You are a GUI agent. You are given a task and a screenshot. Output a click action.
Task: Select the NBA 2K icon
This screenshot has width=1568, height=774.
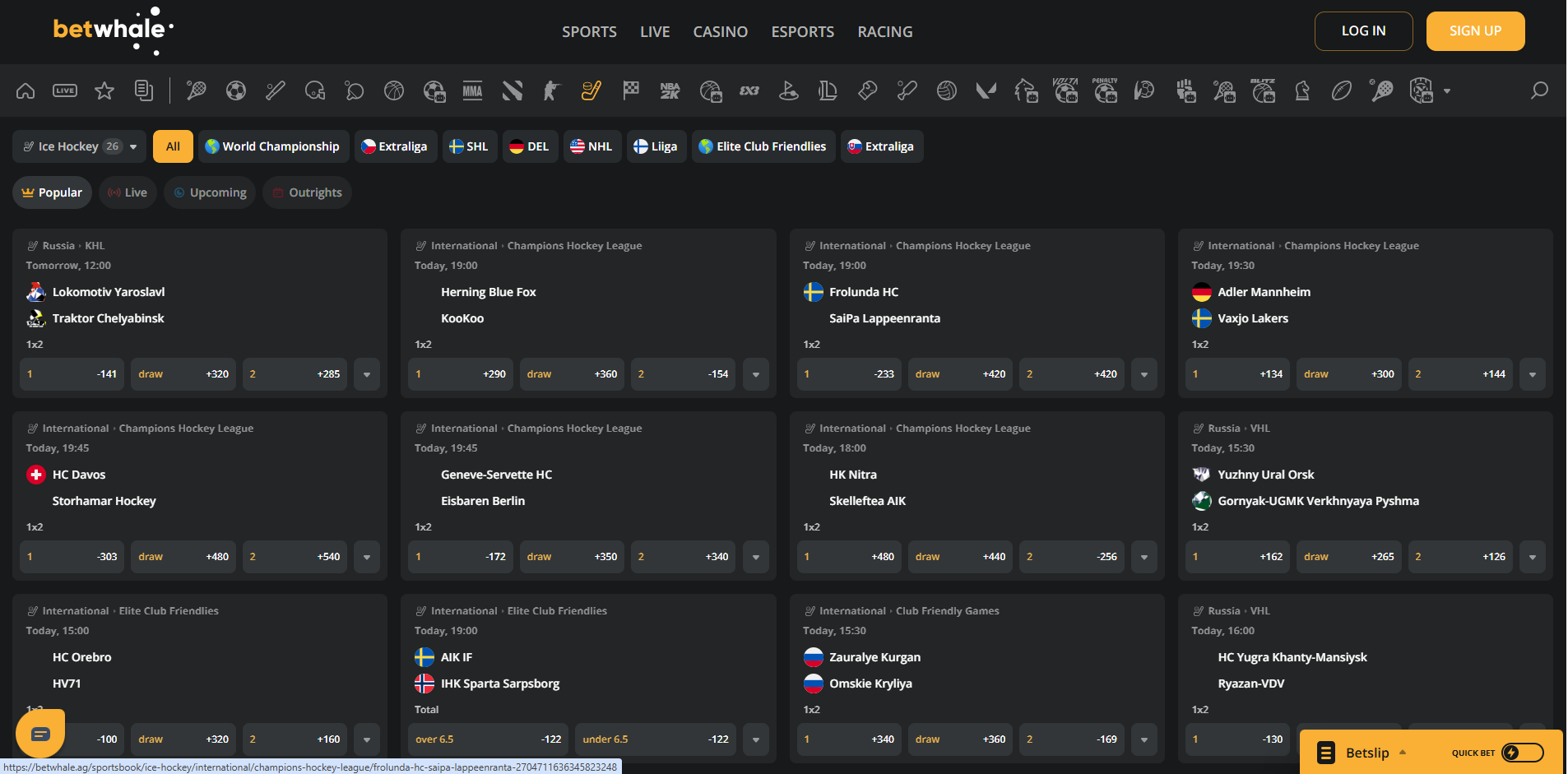tap(670, 90)
